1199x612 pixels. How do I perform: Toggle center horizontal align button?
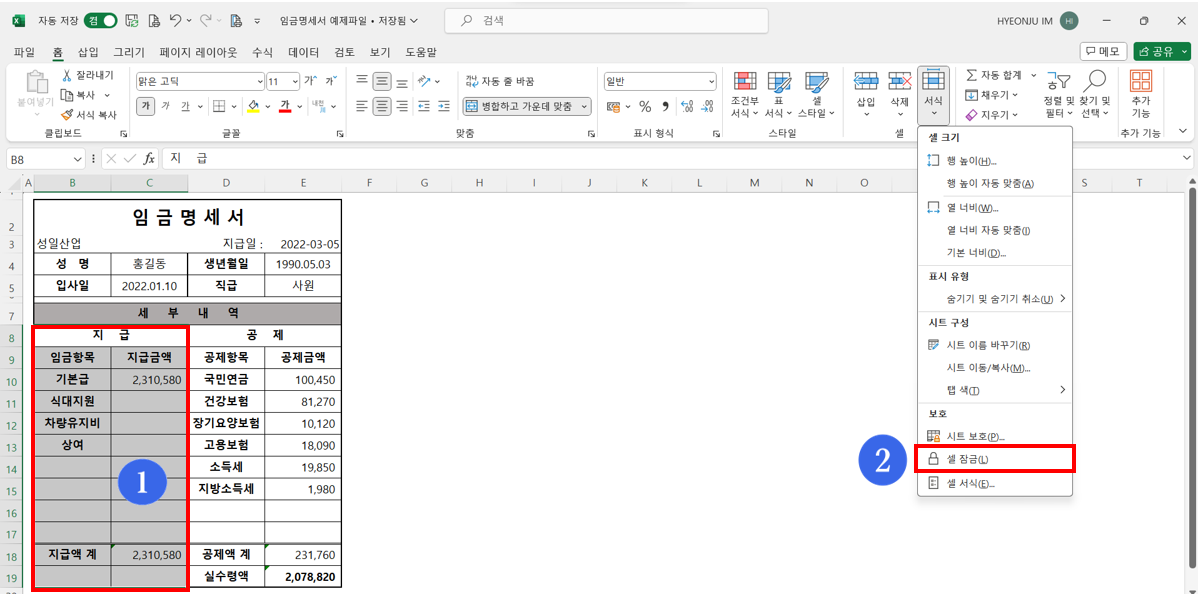coord(382,106)
